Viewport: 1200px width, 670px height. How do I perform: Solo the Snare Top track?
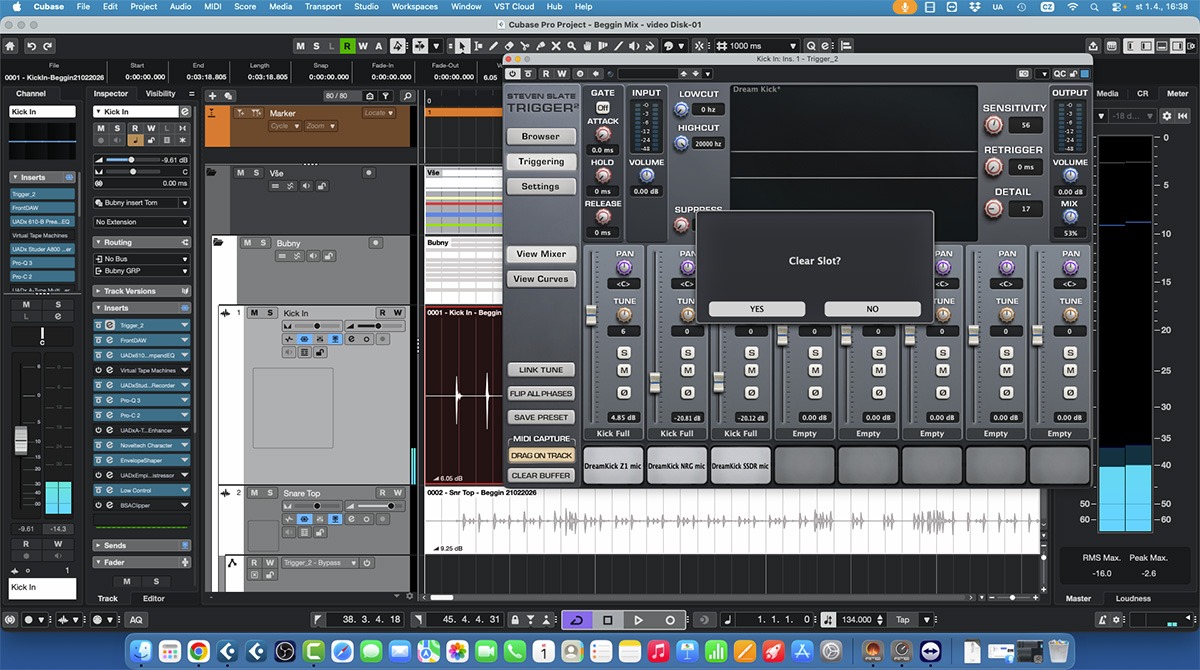click(x=269, y=493)
